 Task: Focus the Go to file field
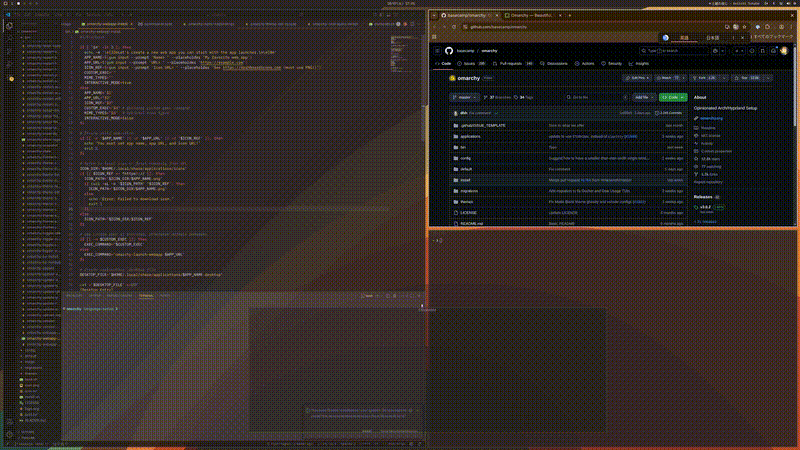[596, 97]
